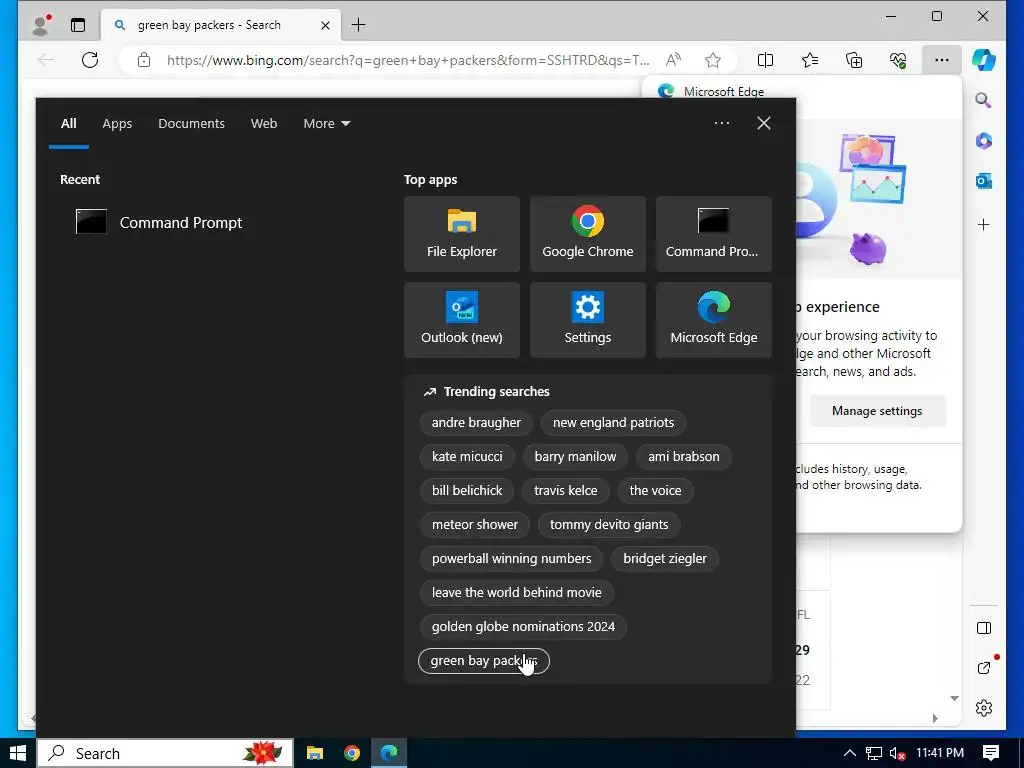Select trending search meteor shower
Image resolution: width=1024 pixels, height=768 pixels.
click(475, 524)
